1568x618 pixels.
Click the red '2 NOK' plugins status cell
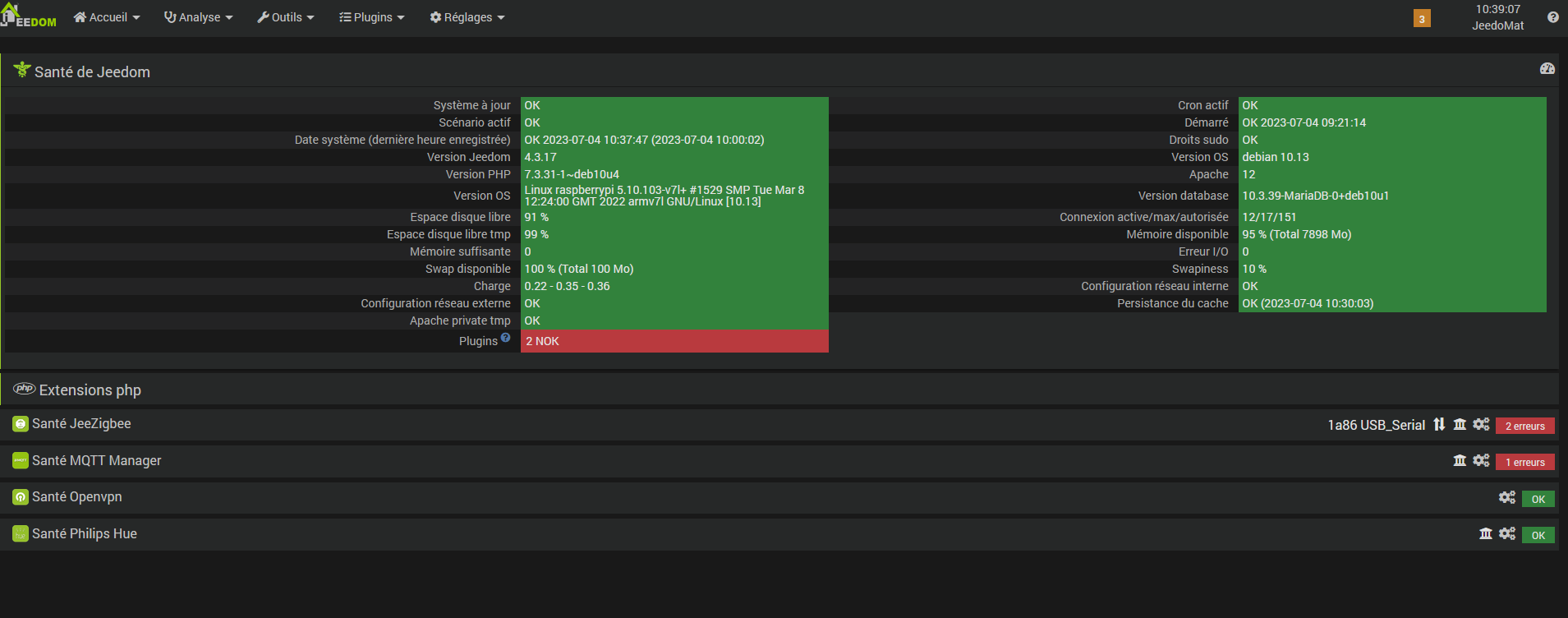pos(674,341)
